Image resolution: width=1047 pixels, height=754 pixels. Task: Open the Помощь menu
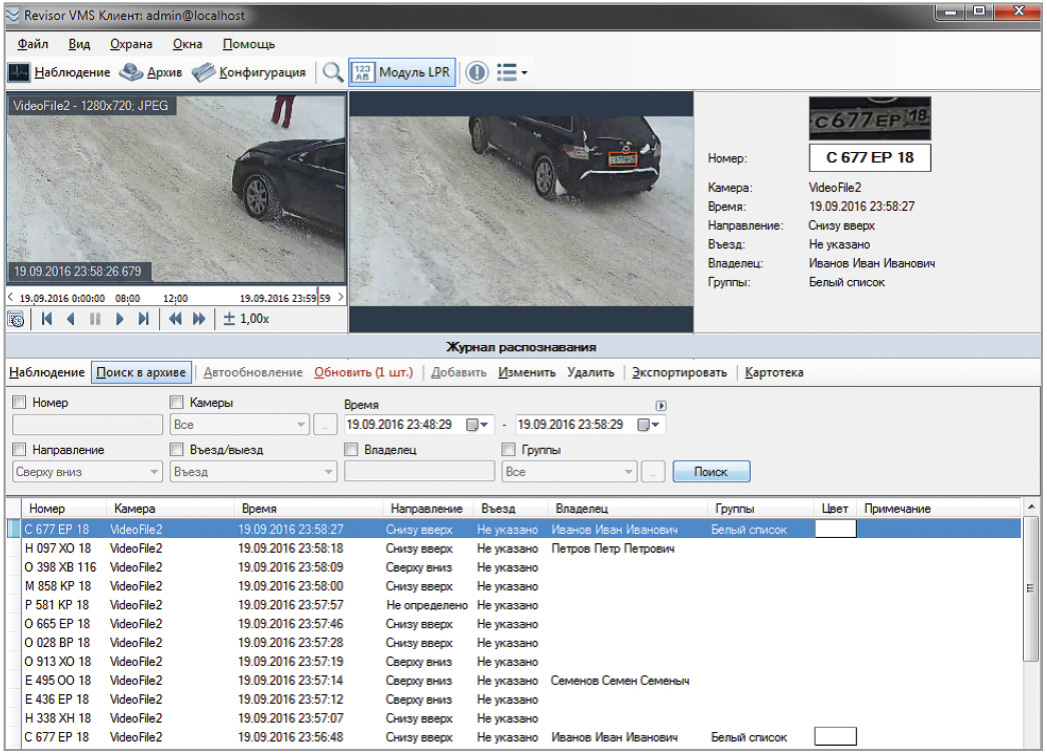point(248,44)
